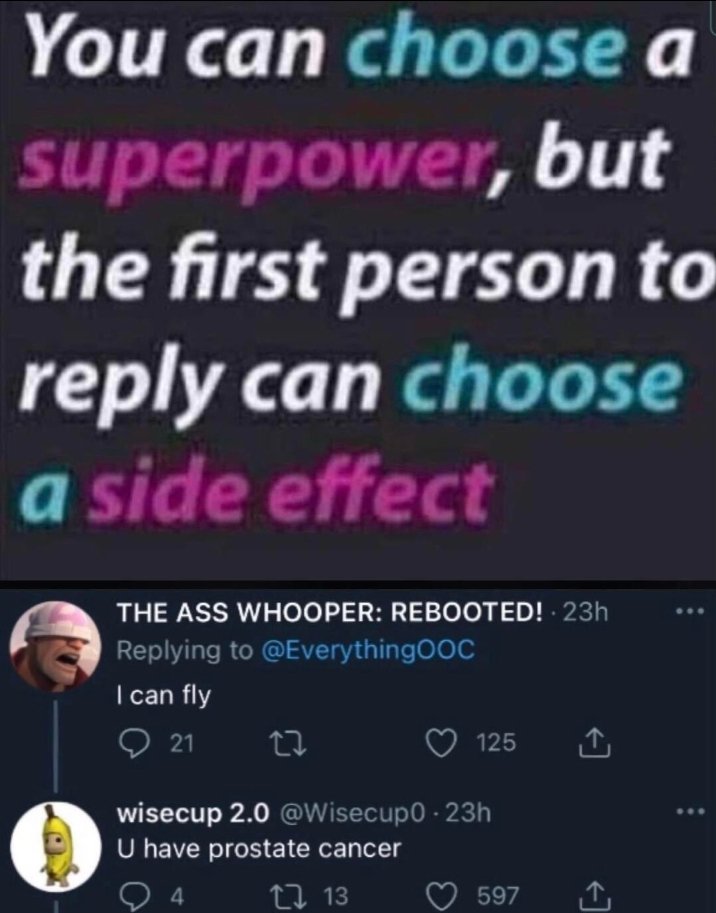Reply to the 'I can fly' tweet
The height and width of the screenshot is (913, 716).
pos(132,744)
